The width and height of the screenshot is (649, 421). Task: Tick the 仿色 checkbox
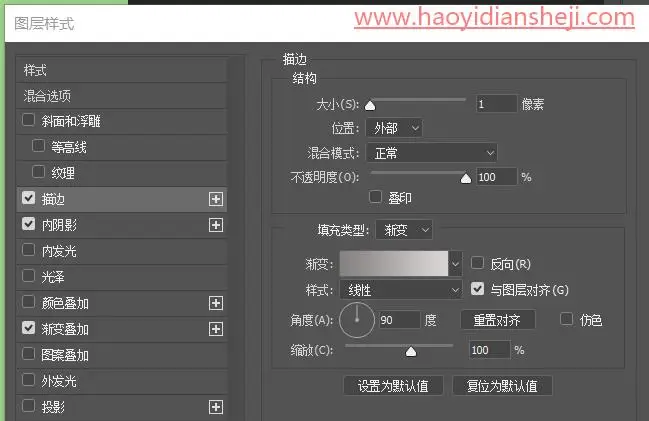click(566, 319)
